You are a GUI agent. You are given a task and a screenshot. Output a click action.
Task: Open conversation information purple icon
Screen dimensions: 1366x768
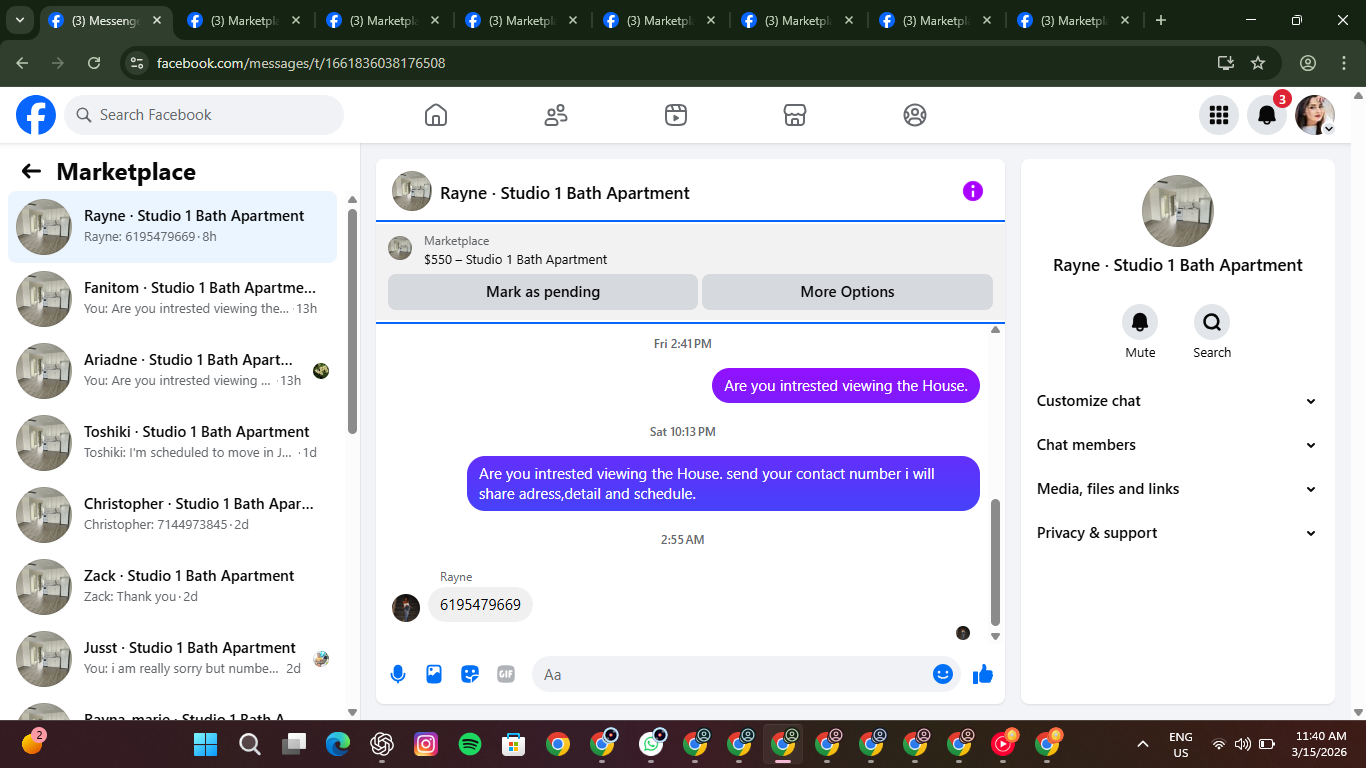[973, 191]
